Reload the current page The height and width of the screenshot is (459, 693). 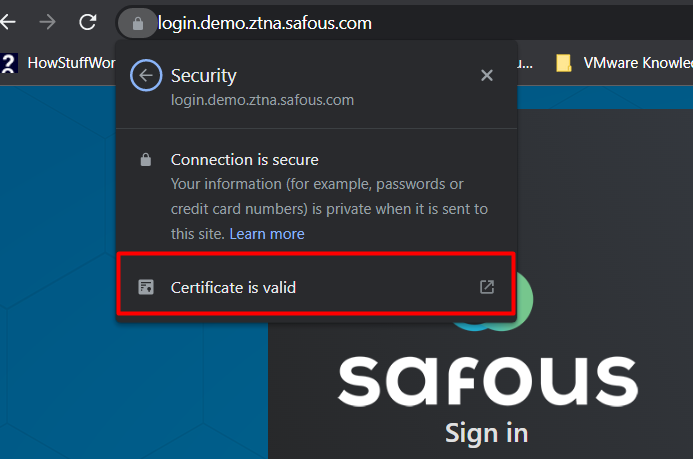tap(87, 21)
